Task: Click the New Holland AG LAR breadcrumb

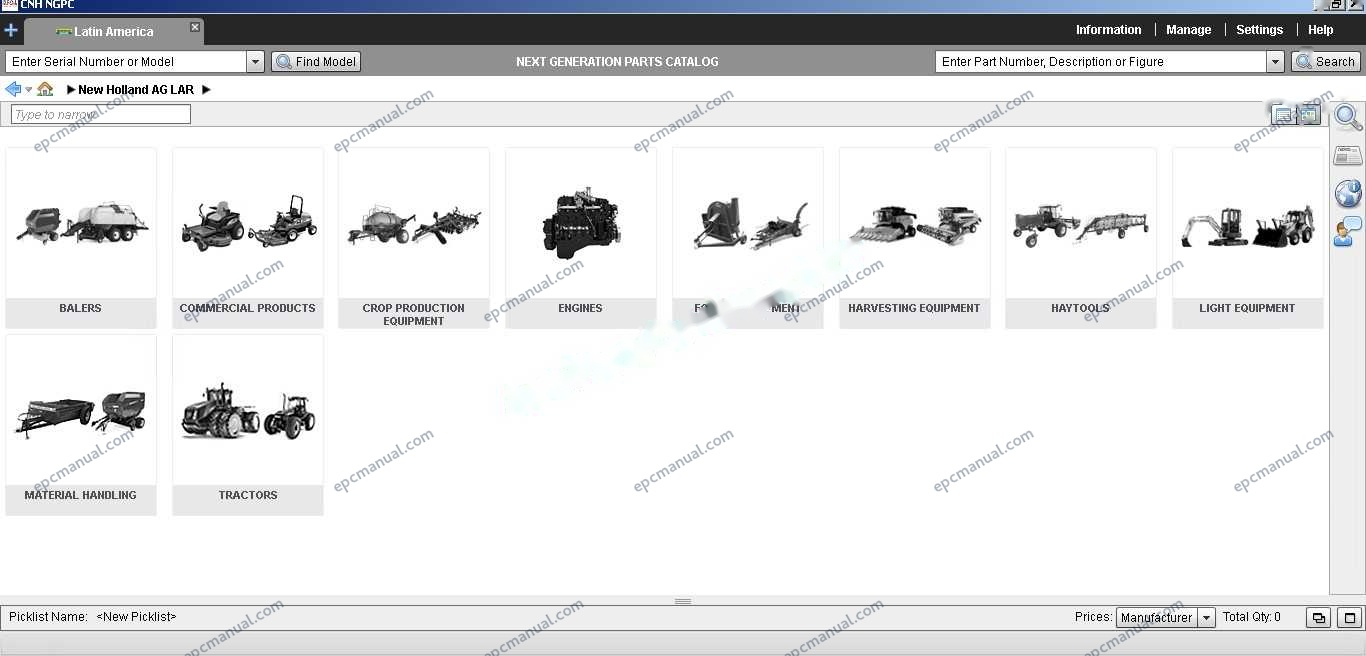Action: pyautogui.click(x=136, y=90)
